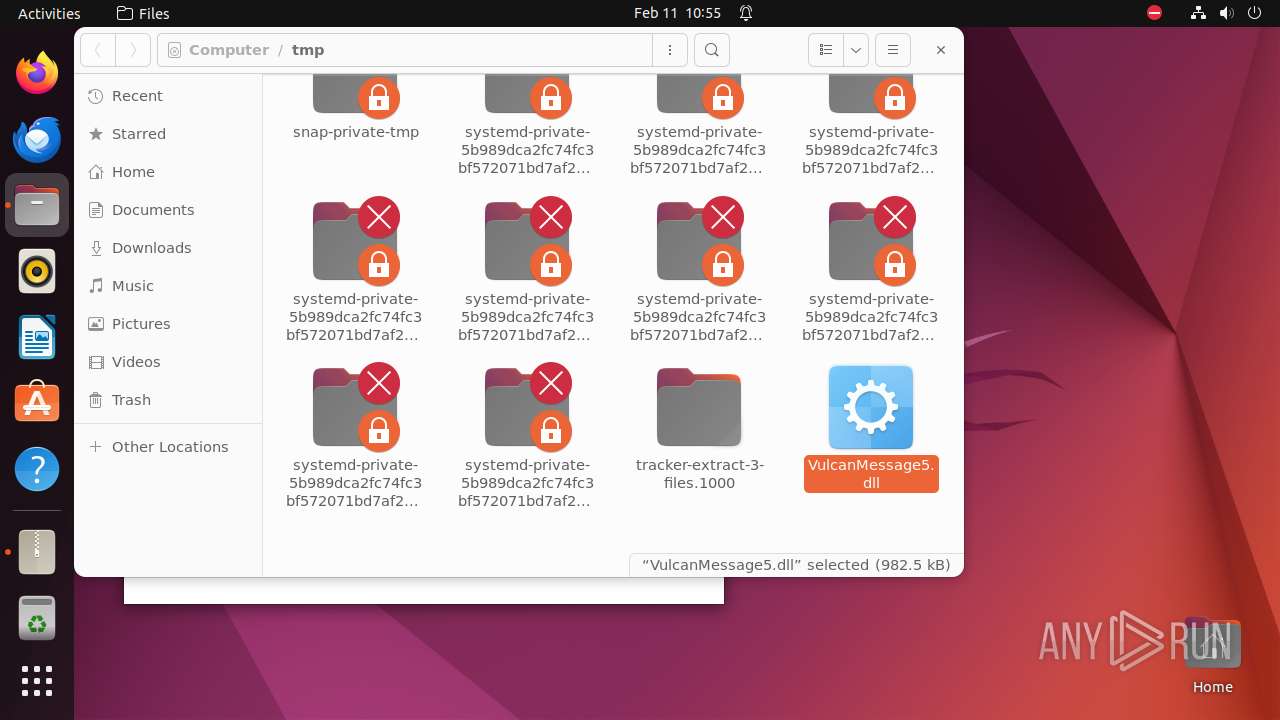The height and width of the screenshot is (720, 1280).
Task: Select the Files app dock icon
Action: [37, 205]
